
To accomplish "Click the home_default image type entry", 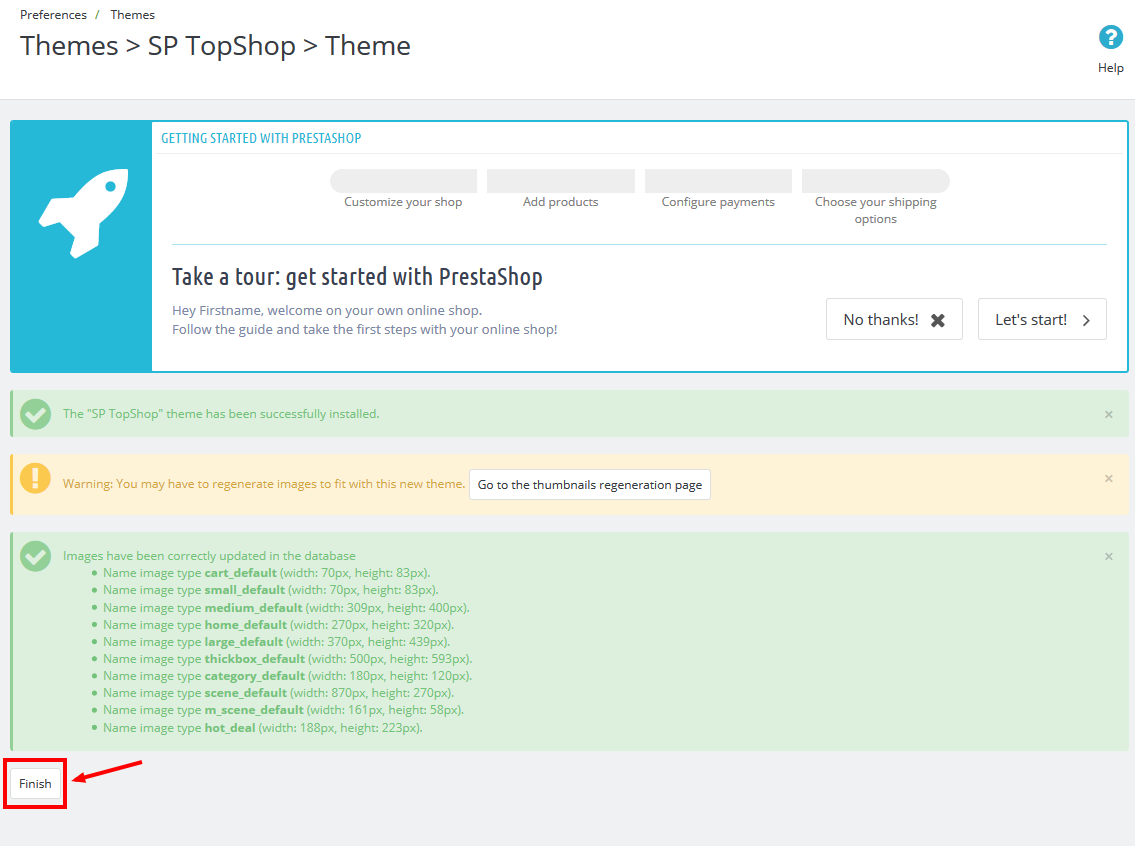I will click(279, 625).
